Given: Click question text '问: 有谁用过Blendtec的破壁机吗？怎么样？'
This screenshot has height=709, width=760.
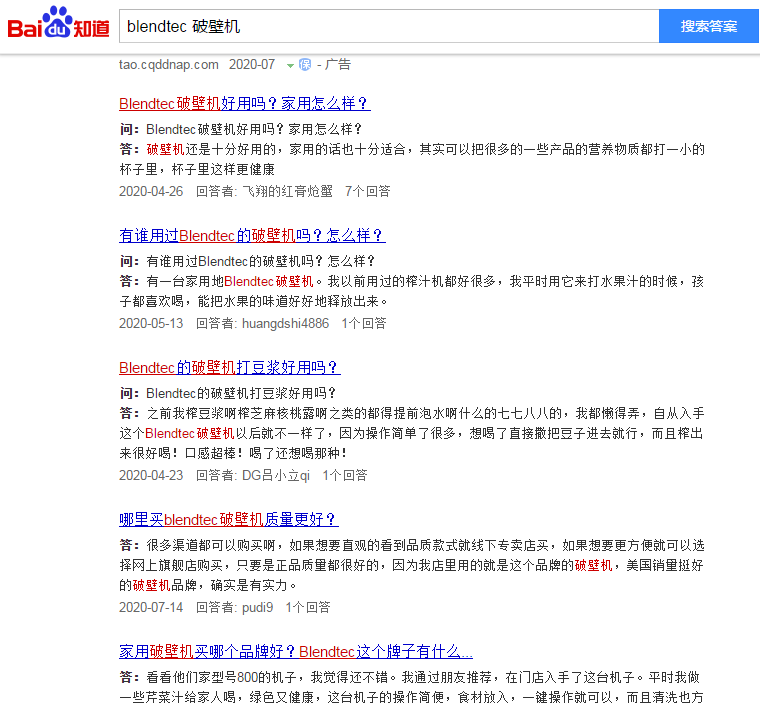Looking at the screenshot, I should [247, 262].
